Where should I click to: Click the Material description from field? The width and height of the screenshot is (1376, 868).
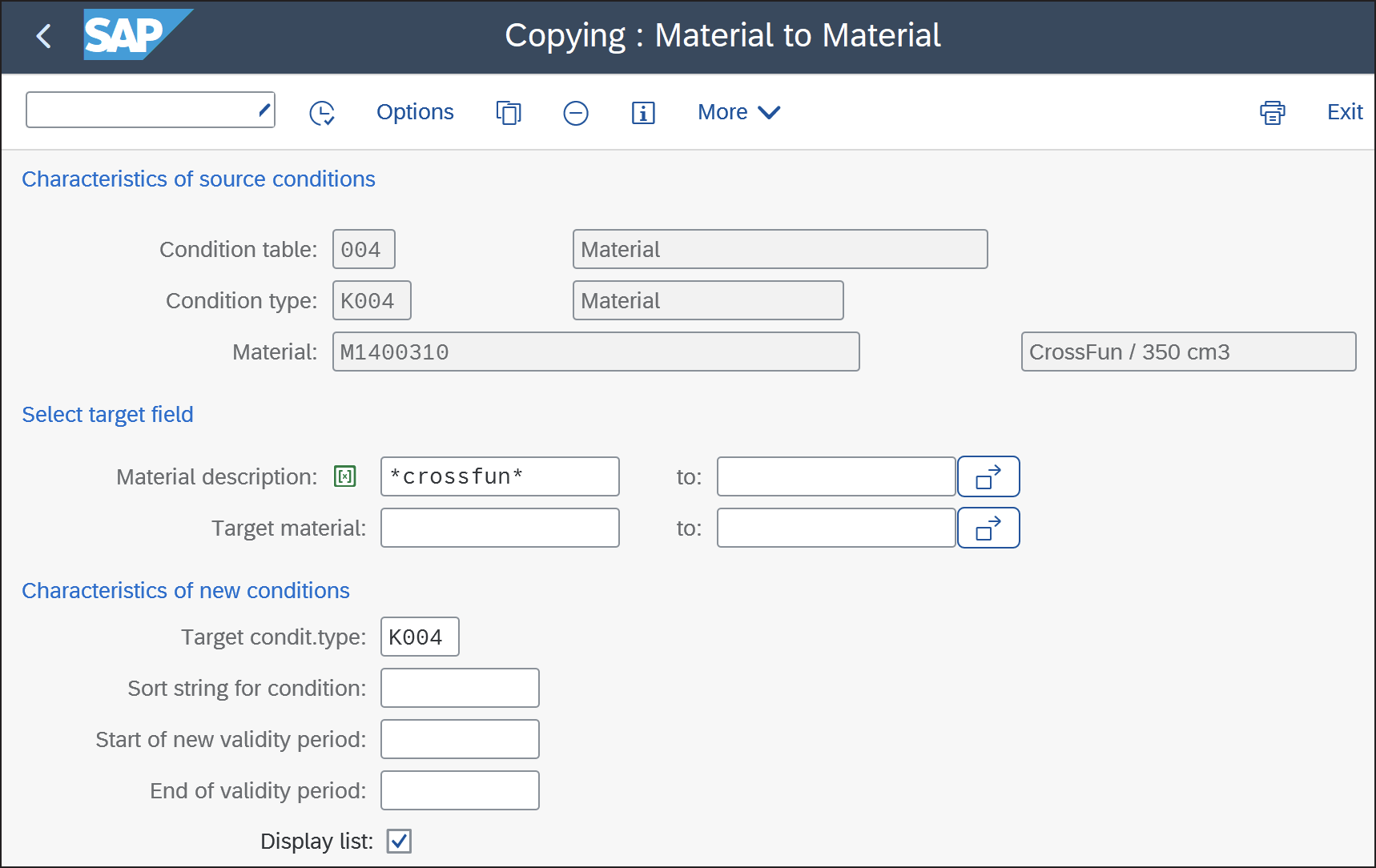click(x=500, y=476)
